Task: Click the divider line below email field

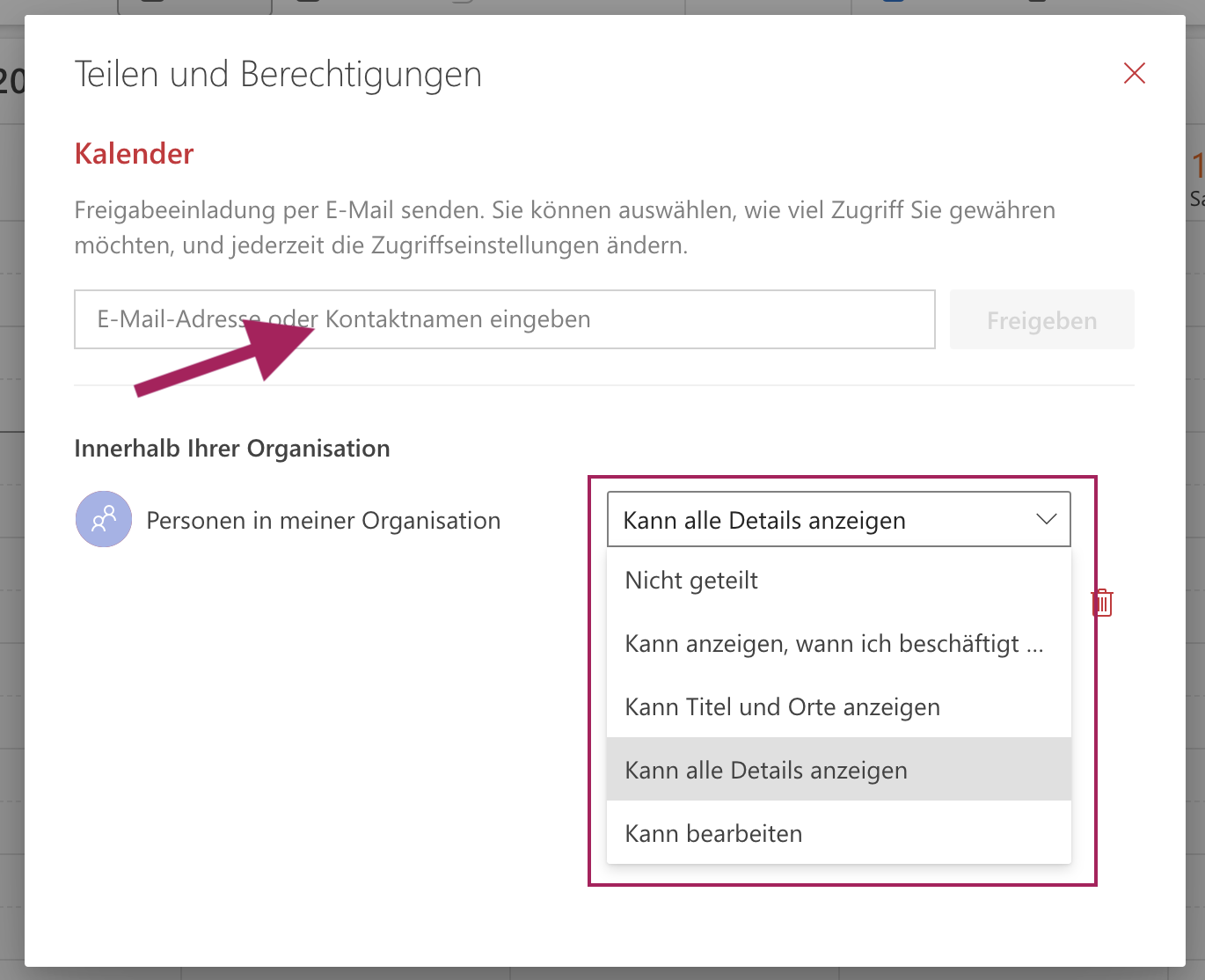Action: 603,385
